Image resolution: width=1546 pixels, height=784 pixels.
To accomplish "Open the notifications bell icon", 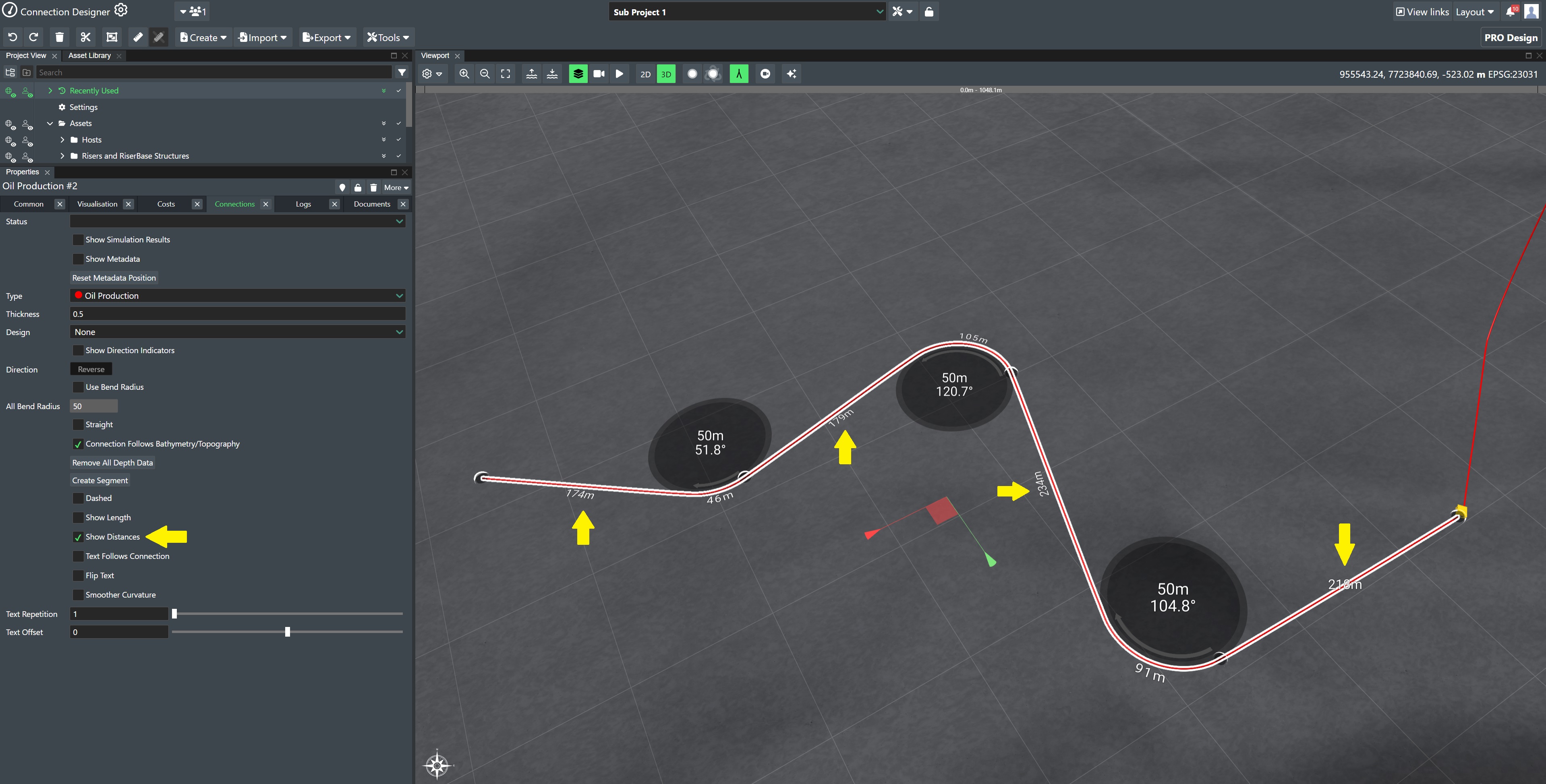I will (1510, 12).
